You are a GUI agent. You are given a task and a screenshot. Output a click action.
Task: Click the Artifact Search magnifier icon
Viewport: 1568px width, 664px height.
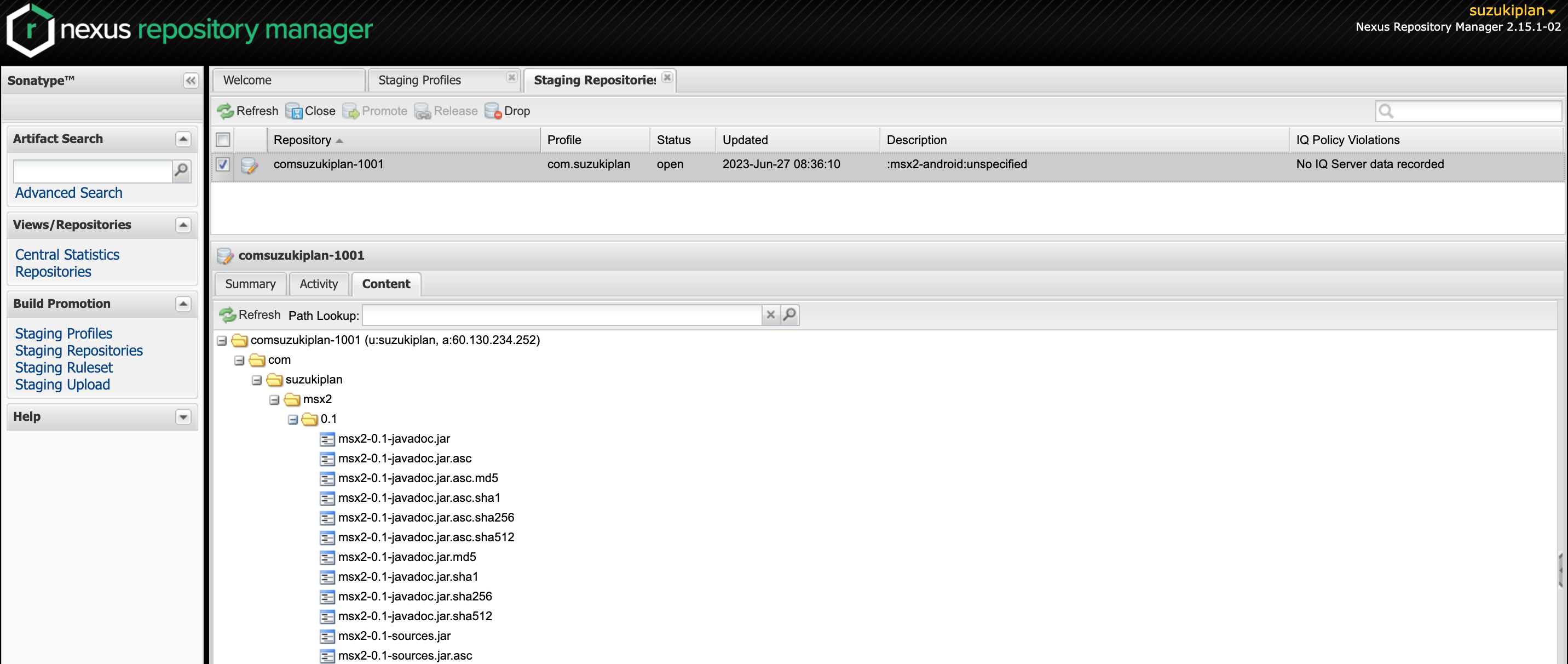coord(180,171)
